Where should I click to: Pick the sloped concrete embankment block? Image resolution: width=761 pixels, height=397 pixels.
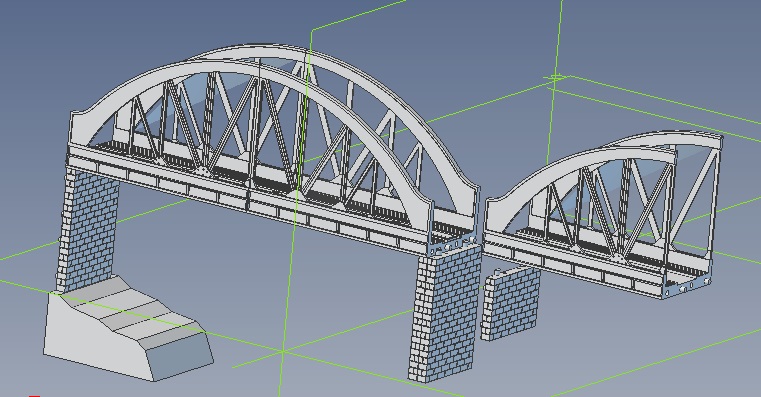pos(127,330)
